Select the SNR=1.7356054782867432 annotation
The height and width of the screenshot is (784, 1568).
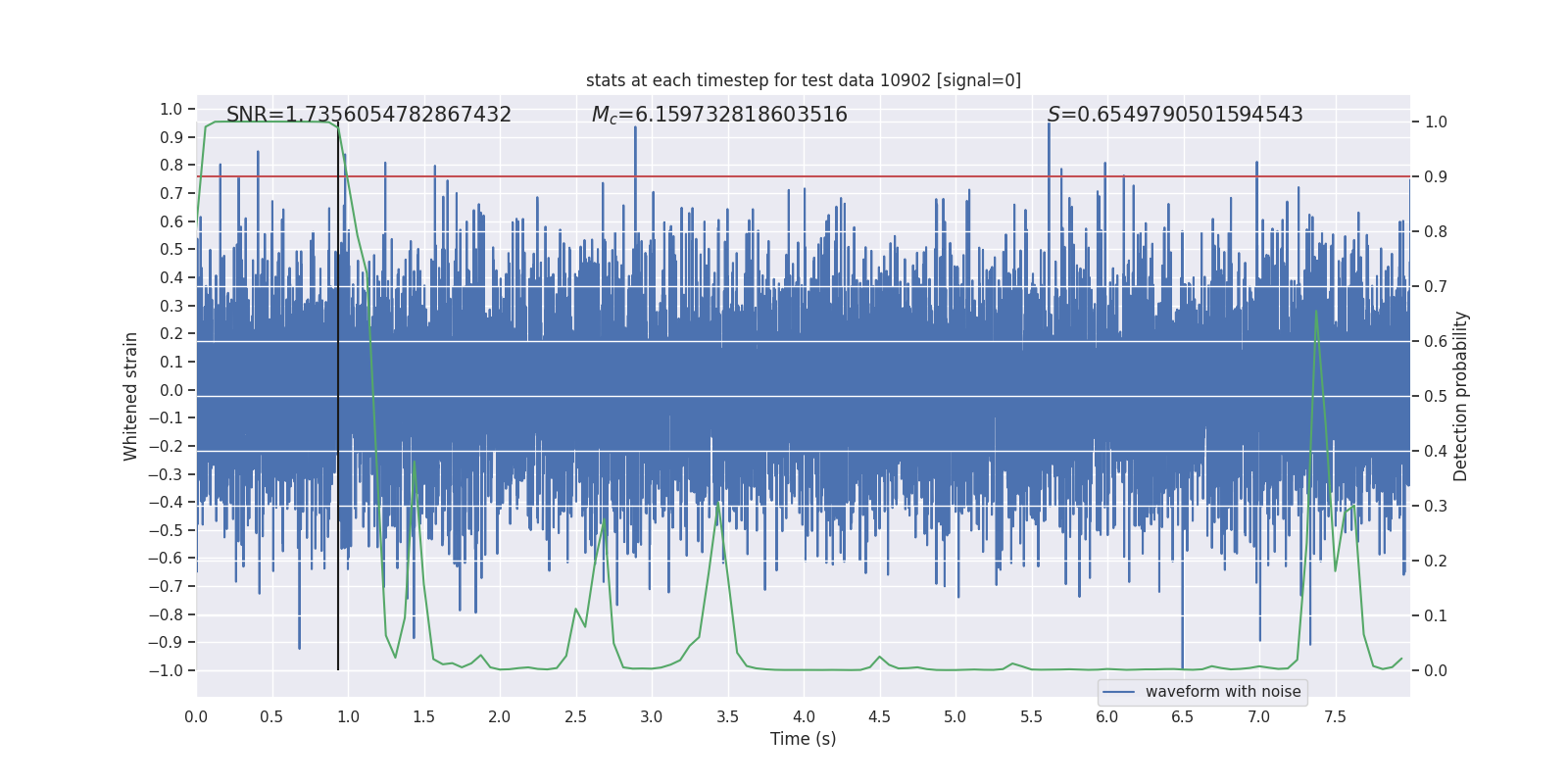[368, 115]
